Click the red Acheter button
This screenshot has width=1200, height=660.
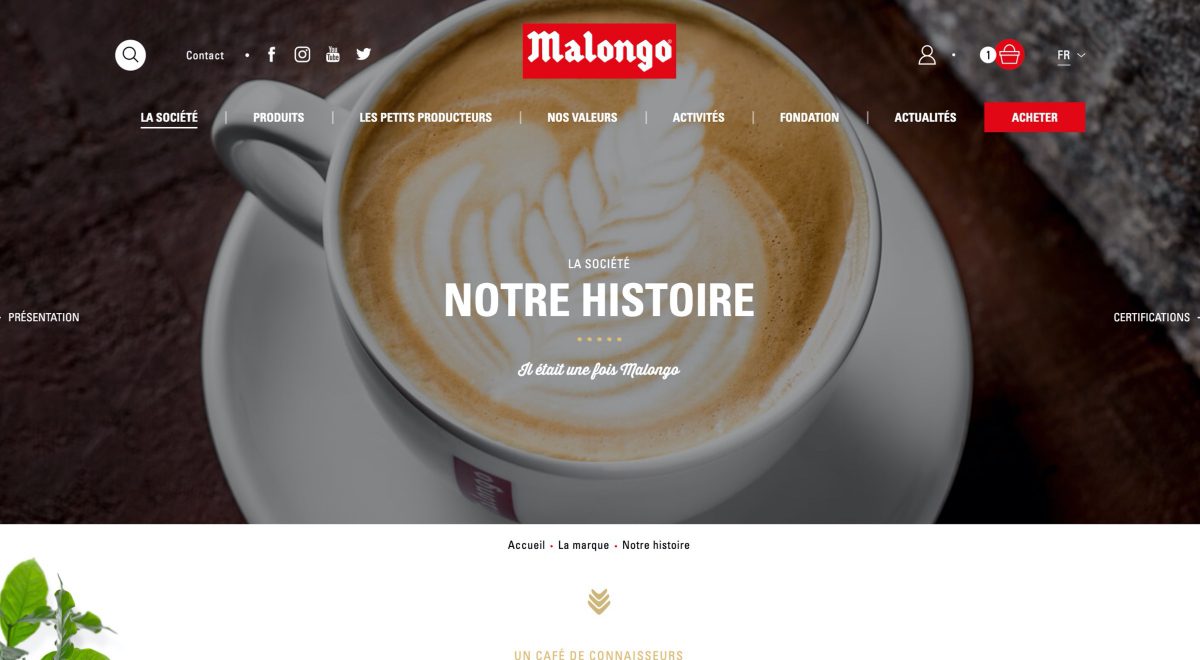click(1034, 117)
